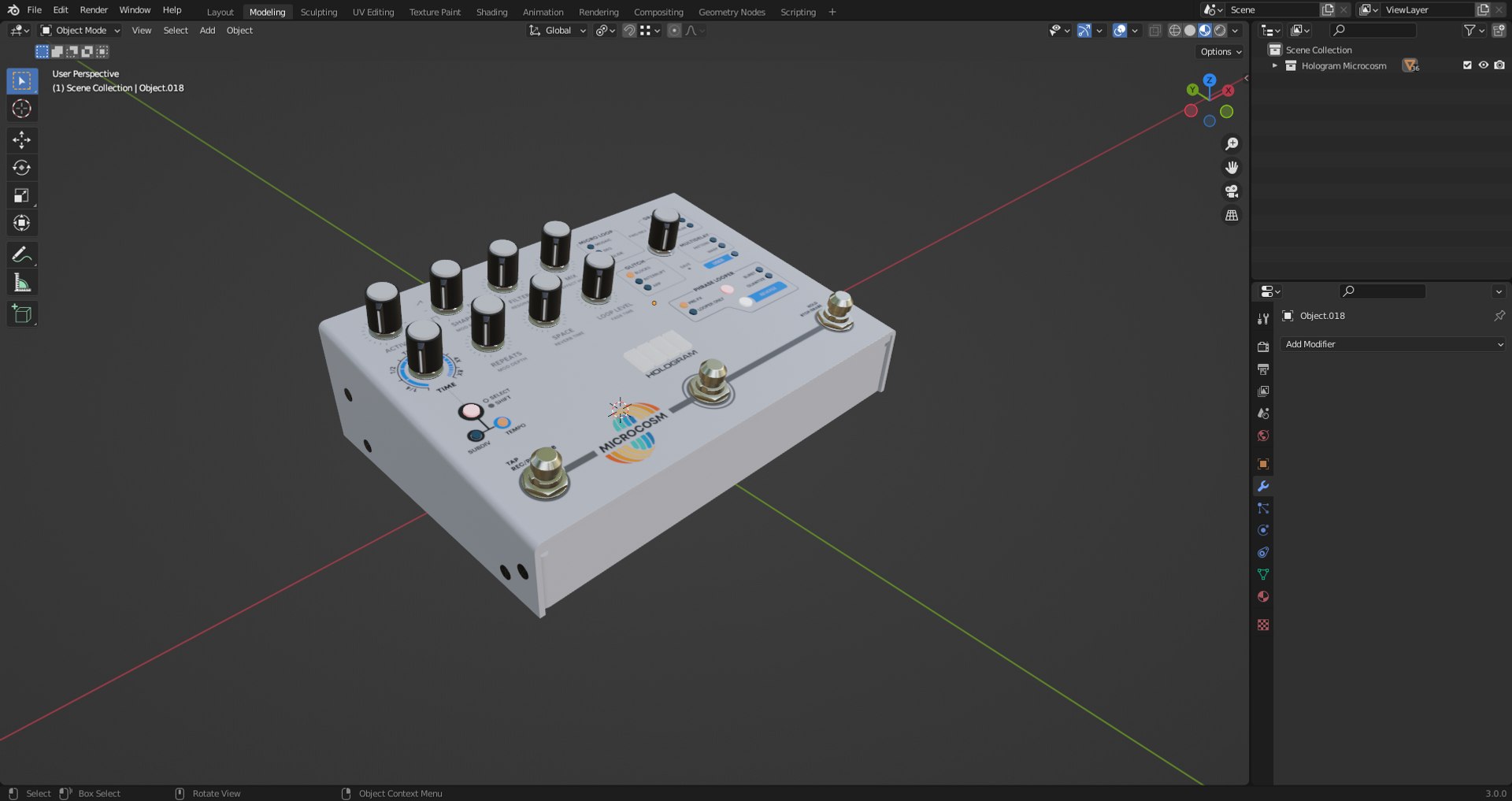
Task: Switch perspective/orthographic grid icon
Action: pyautogui.click(x=1232, y=215)
